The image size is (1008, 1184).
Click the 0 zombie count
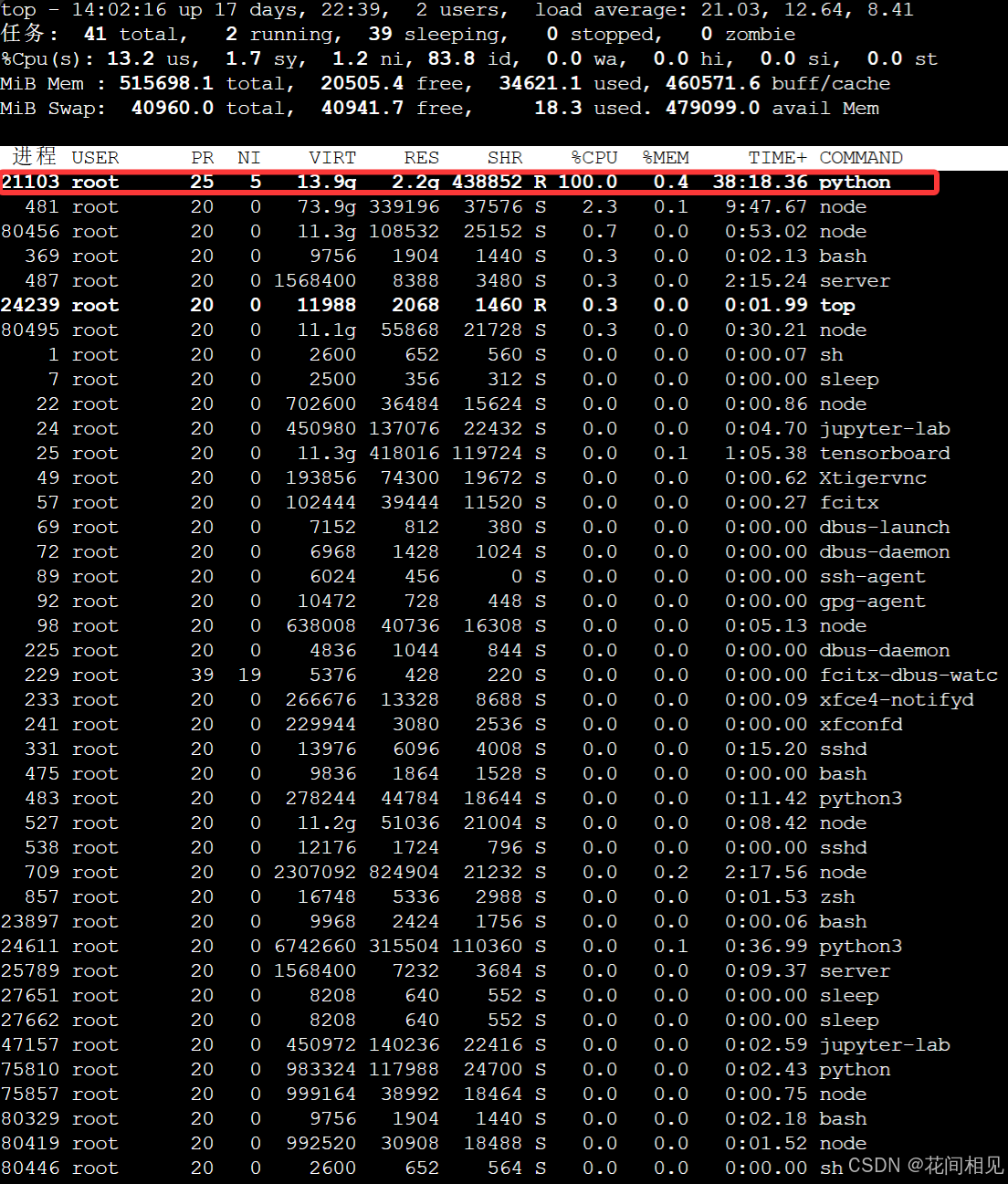707,34
